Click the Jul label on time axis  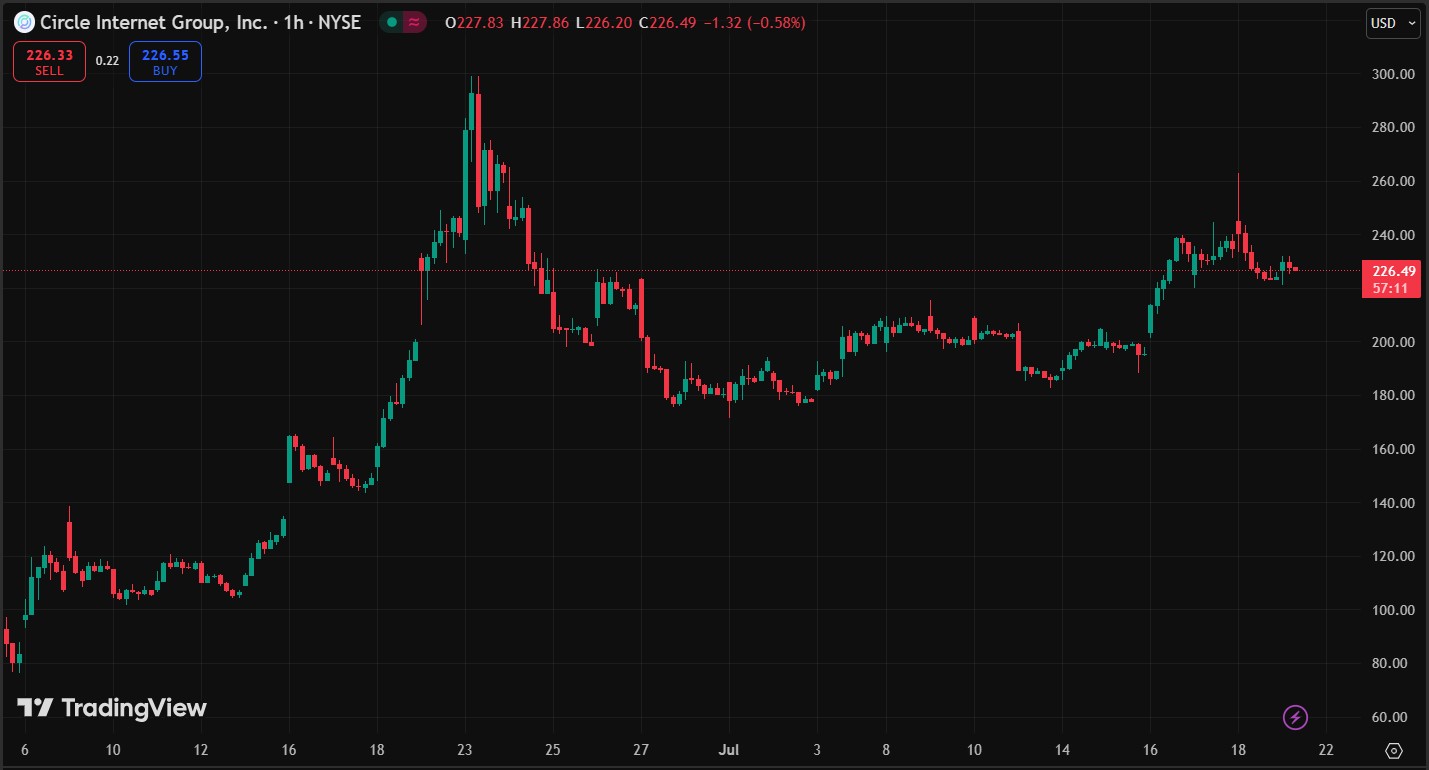(729, 750)
